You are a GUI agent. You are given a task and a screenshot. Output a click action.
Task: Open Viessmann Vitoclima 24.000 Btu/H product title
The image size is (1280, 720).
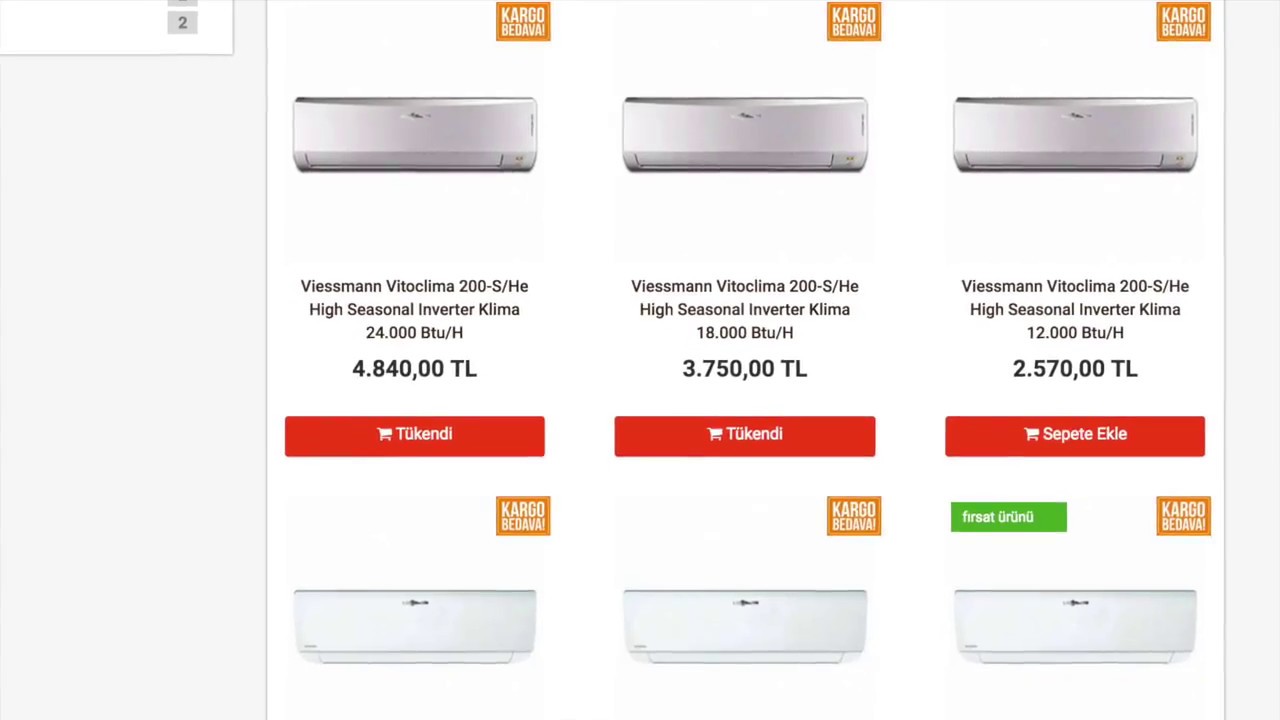coord(415,309)
